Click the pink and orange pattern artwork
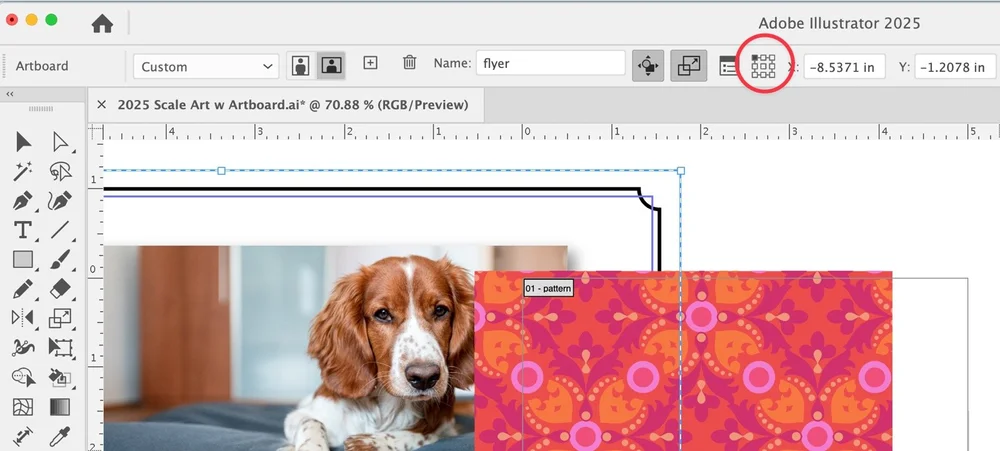Image resolution: width=1000 pixels, height=451 pixels. pyautogui.click(x=683, y=360)
